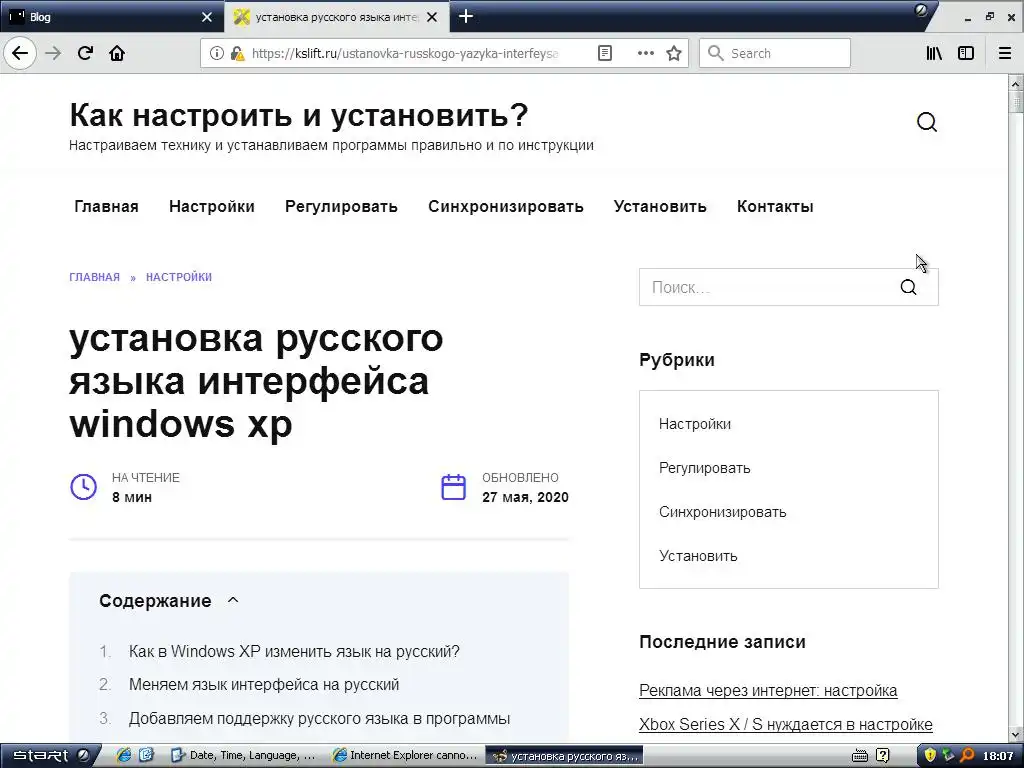The height and width of the screenshot is (768, 1024).
Task: Open Синхронизировать in the site navigation menu
Action: point(505,206)
